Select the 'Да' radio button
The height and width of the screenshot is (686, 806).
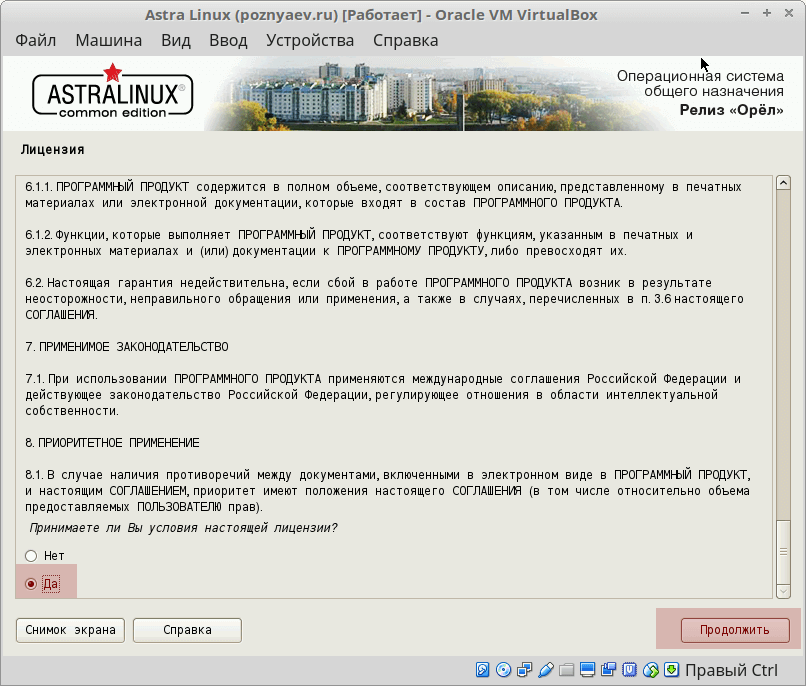click(x=31, y=584)
